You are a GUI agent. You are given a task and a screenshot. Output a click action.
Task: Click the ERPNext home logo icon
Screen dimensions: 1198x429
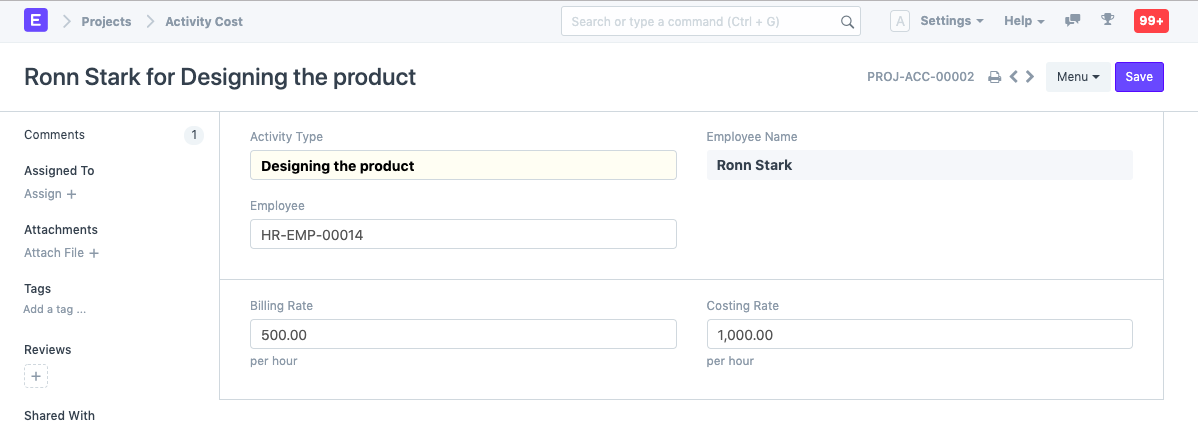tap(36, 20)
